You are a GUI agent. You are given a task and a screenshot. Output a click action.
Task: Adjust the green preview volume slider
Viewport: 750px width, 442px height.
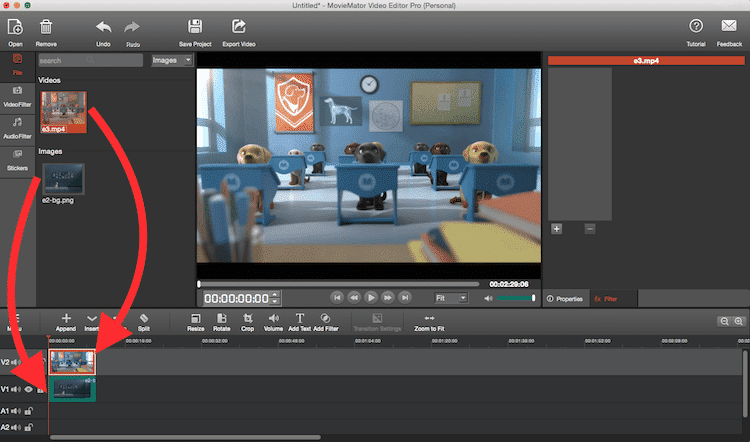click(x=516, y=298)
